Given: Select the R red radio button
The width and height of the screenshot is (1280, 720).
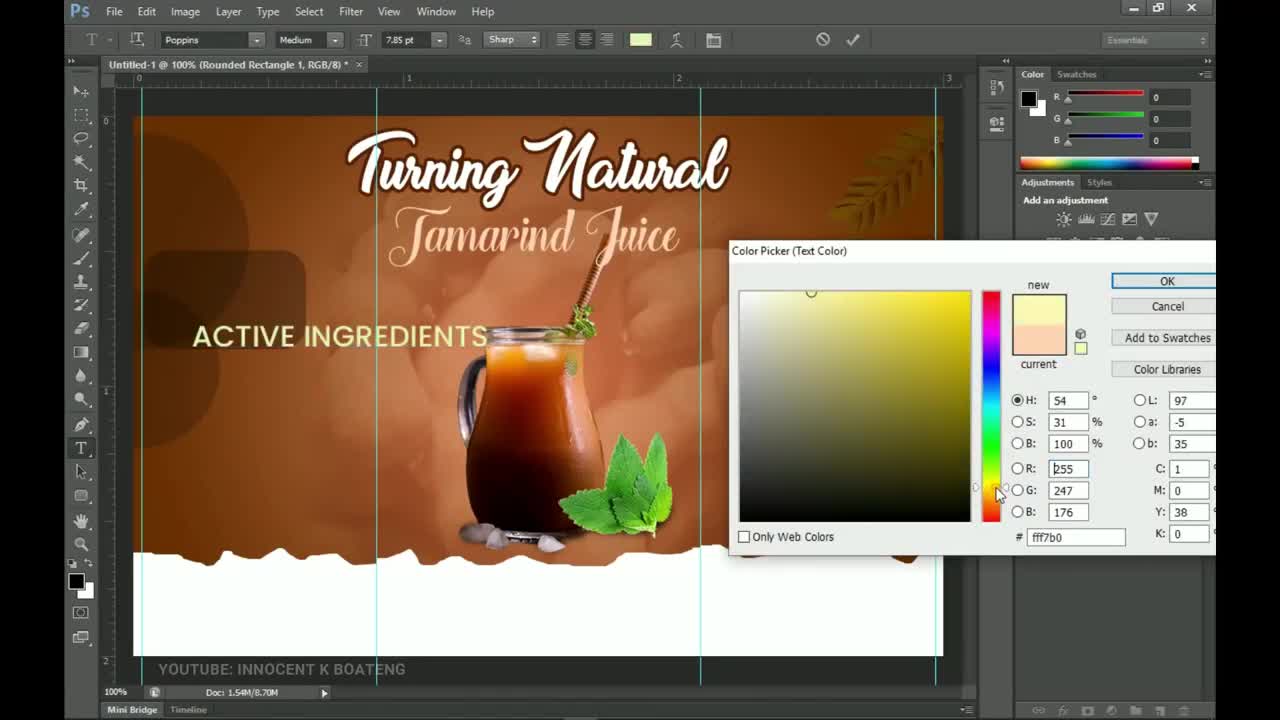Looking at the screenshot, I should coord(1018,468).
